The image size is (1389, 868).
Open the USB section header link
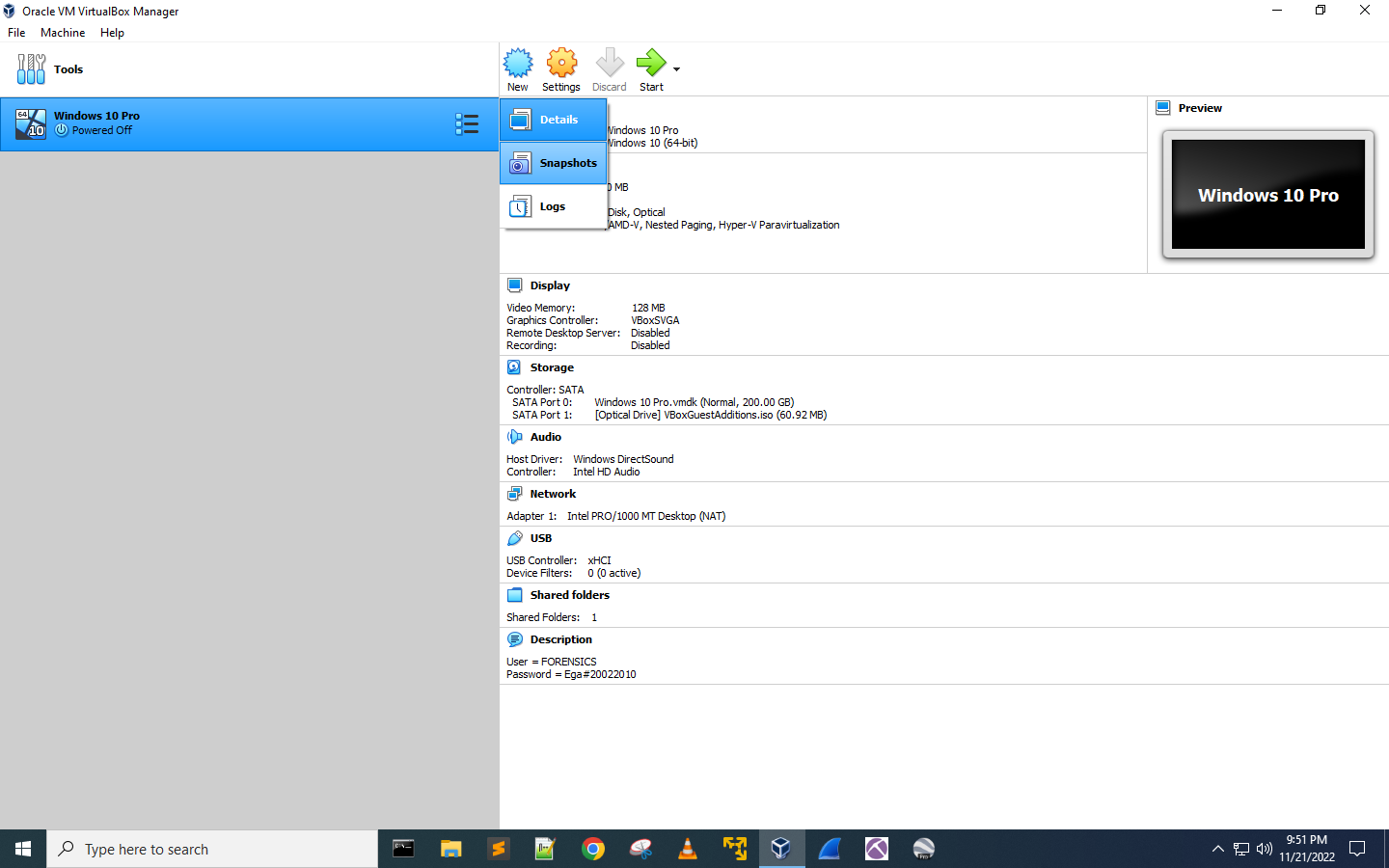[x=541, y=538]
